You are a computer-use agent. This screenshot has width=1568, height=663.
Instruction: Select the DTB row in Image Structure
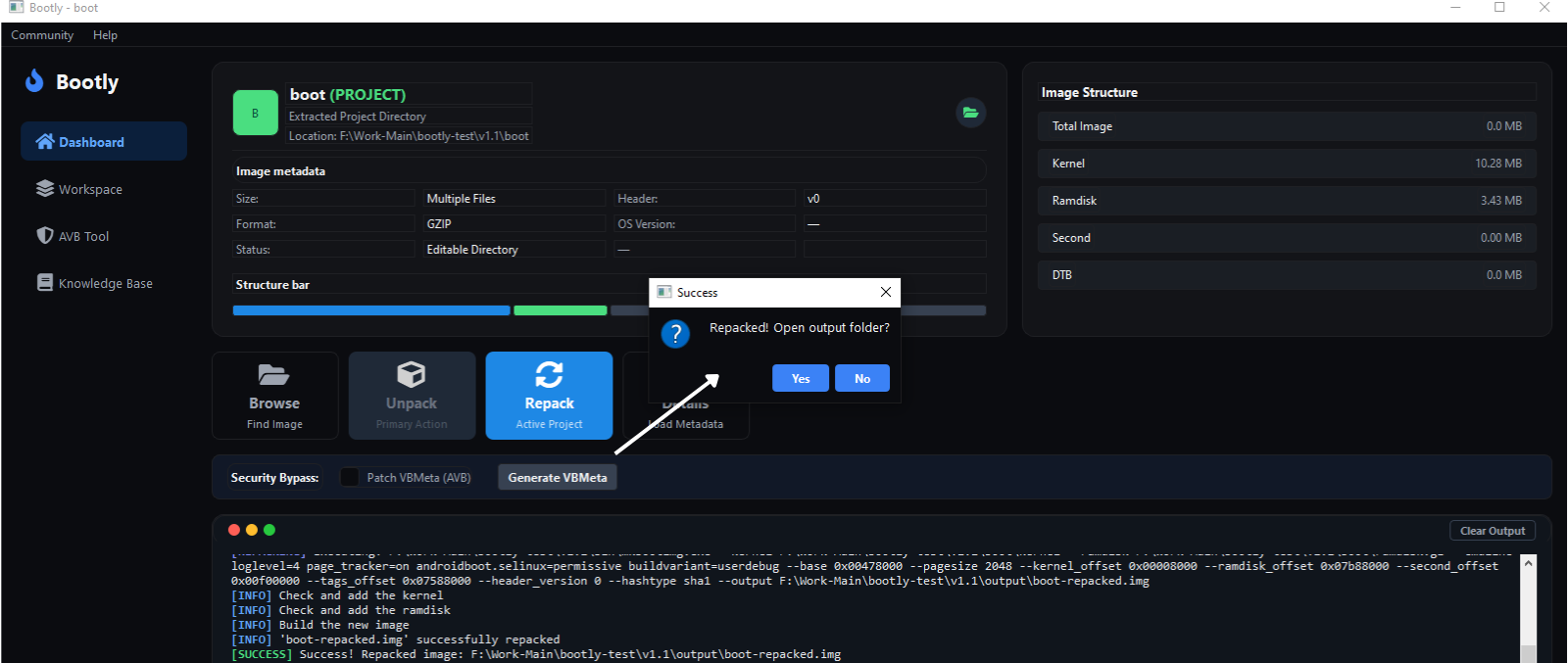tap(1287, 275)
